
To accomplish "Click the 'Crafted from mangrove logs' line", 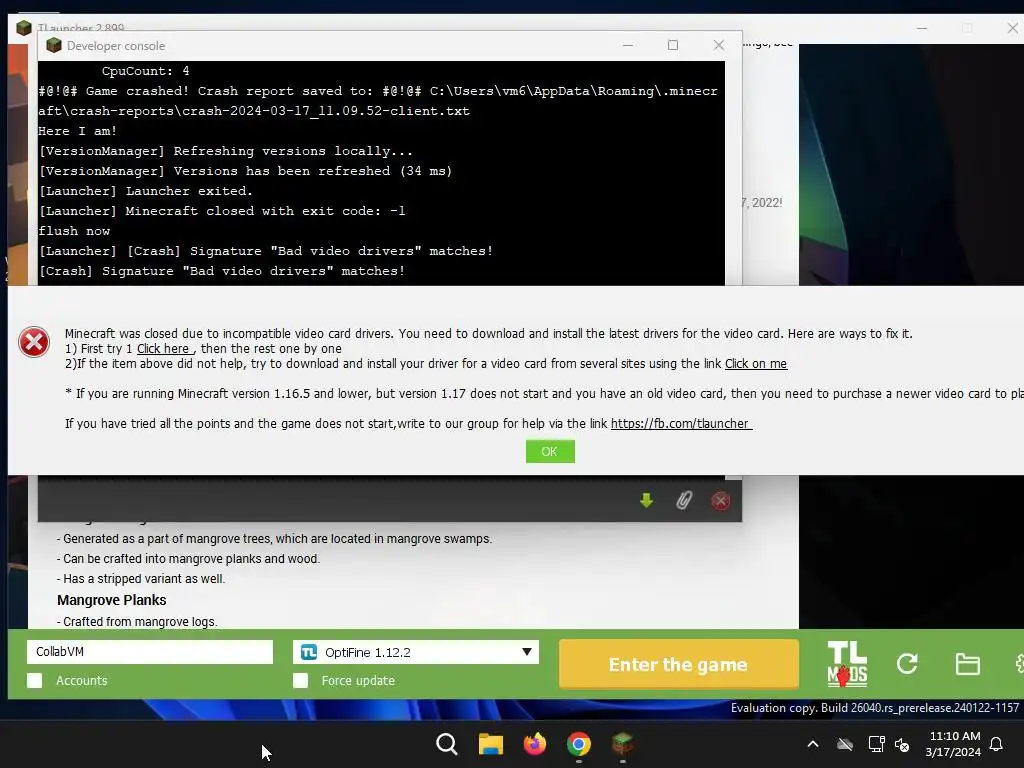I will click(137, 622).
